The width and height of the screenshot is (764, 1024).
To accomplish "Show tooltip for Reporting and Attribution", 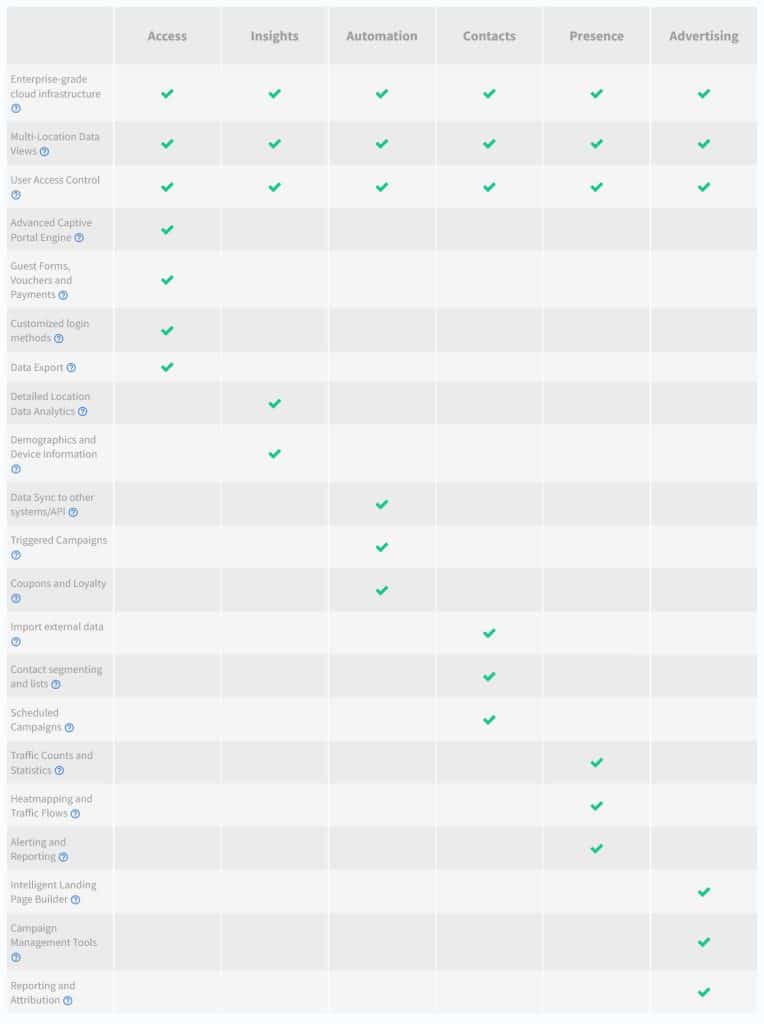I will click(68, 1000).
